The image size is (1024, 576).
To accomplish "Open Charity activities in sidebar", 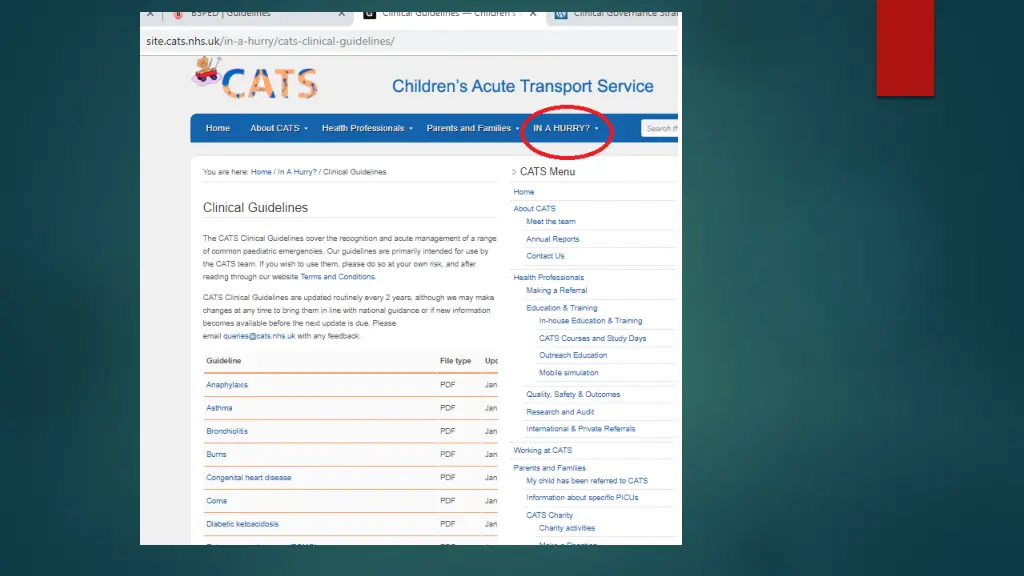I will pyautogui.click(x=566, y=528).
